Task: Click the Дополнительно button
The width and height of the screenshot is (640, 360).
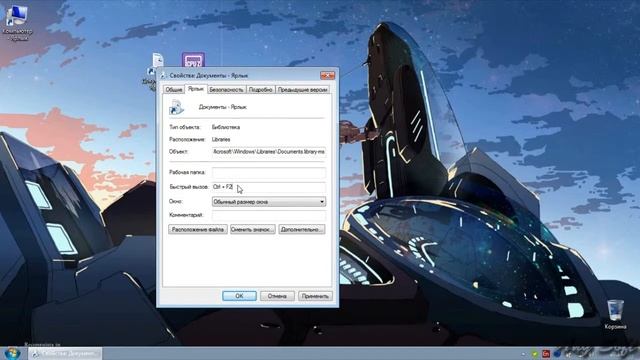Action: [302, 229]
